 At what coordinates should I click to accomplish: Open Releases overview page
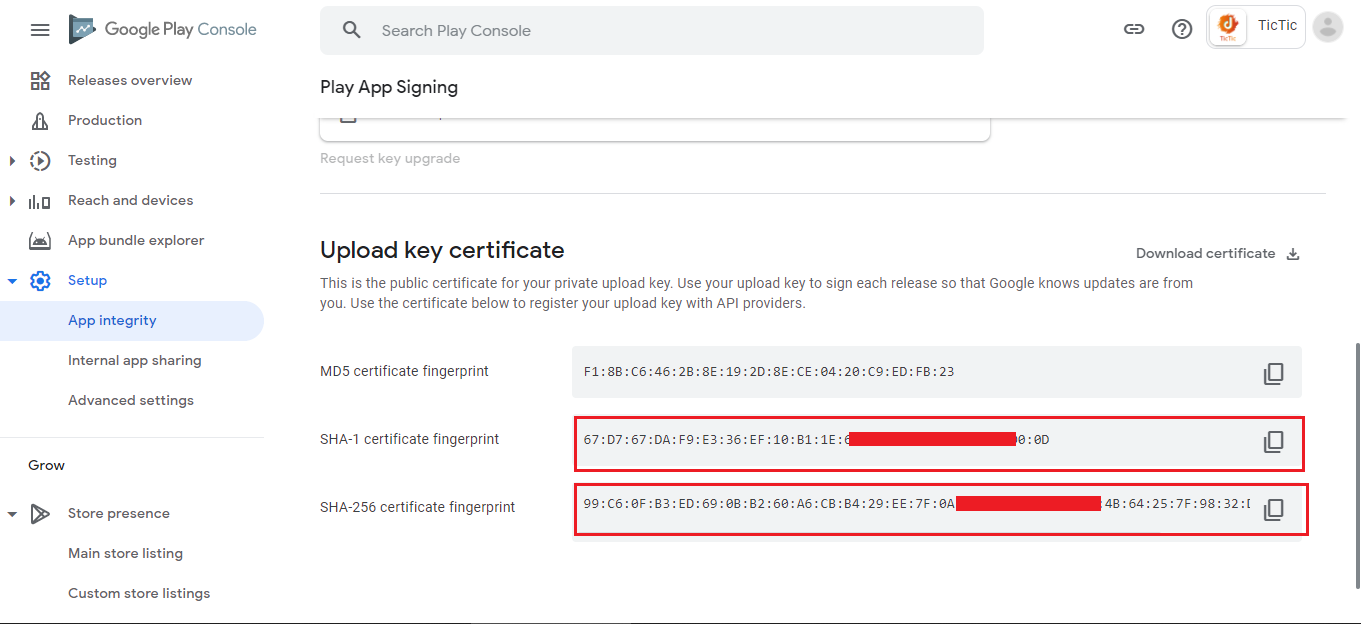coord(130,80)
